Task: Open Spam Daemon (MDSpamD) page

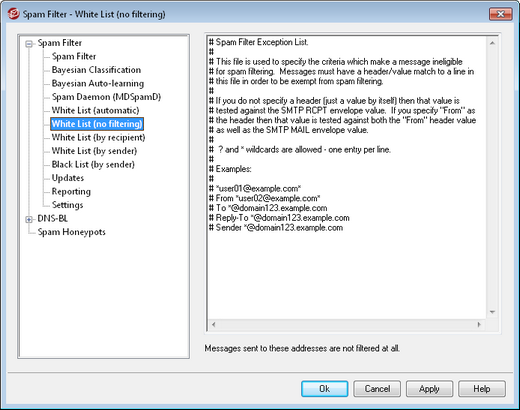Action: pyautogui.click(x=106, y=97)
